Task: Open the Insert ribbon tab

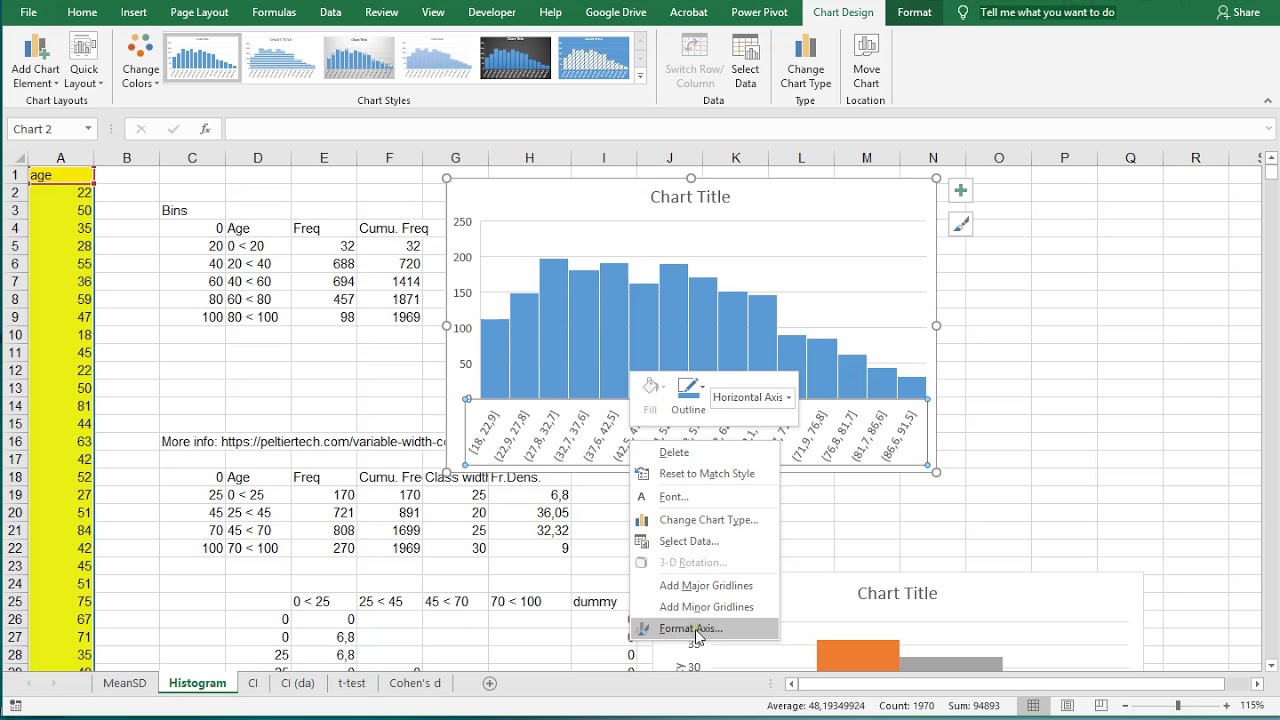Action: click(134, 12)
